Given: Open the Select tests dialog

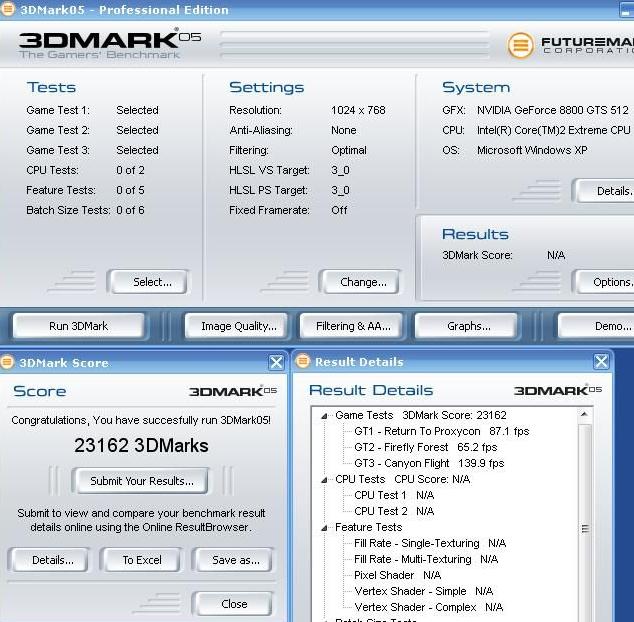Looking at the screenshot, I should (148, 282).
